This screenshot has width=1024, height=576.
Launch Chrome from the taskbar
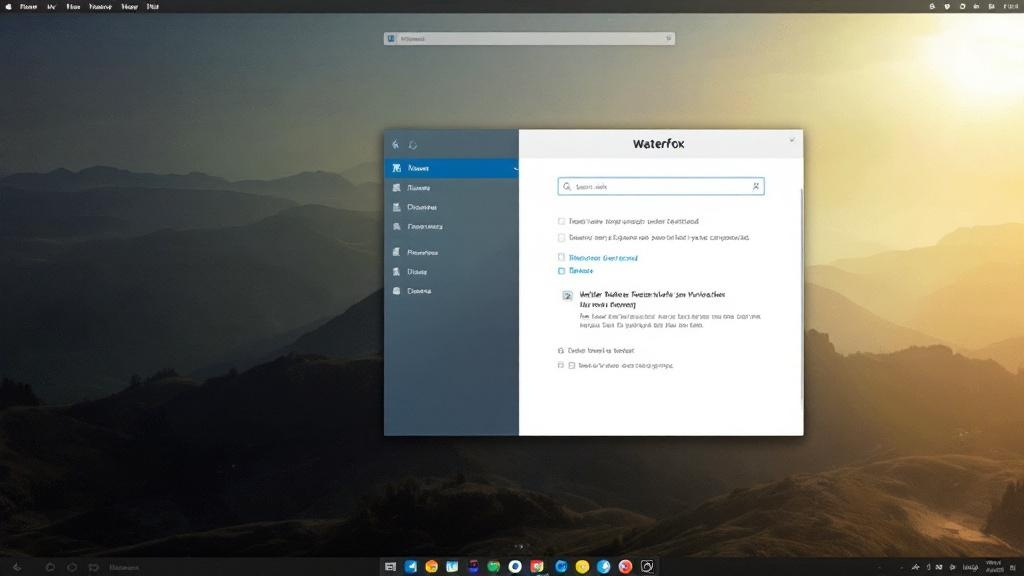[x=536, y=567]
